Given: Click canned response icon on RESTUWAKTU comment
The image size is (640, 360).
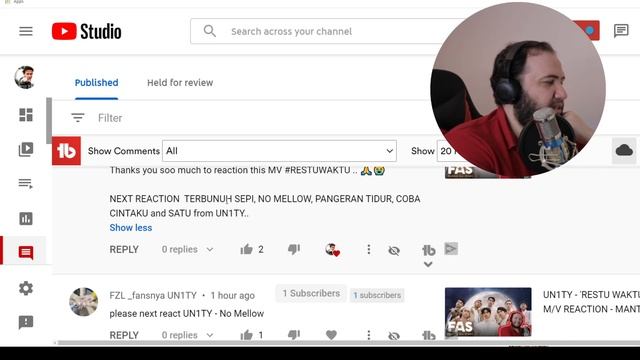Looking at the screenshot, I should point(451,249).
